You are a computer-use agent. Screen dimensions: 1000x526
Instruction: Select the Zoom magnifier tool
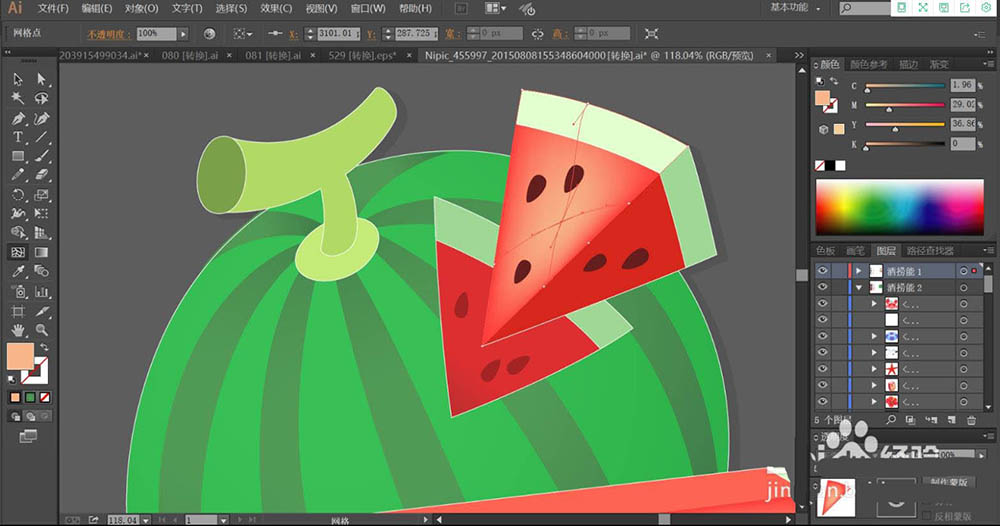coord(41,329)
